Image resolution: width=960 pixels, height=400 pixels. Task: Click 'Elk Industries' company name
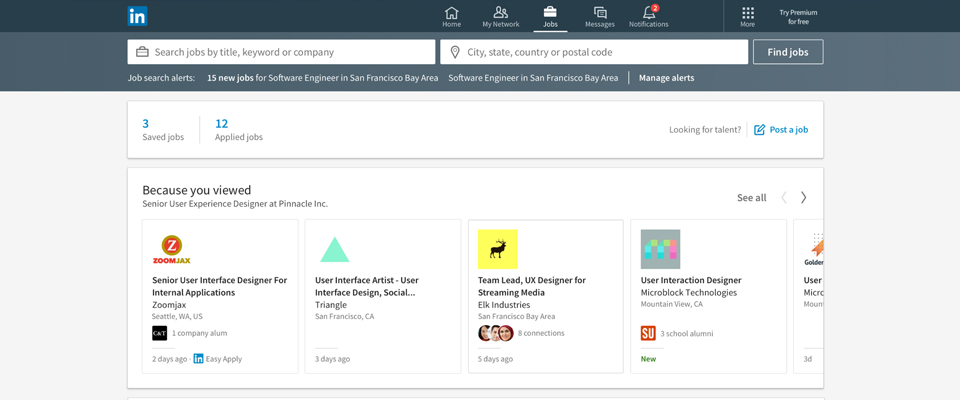pos(504,304)
